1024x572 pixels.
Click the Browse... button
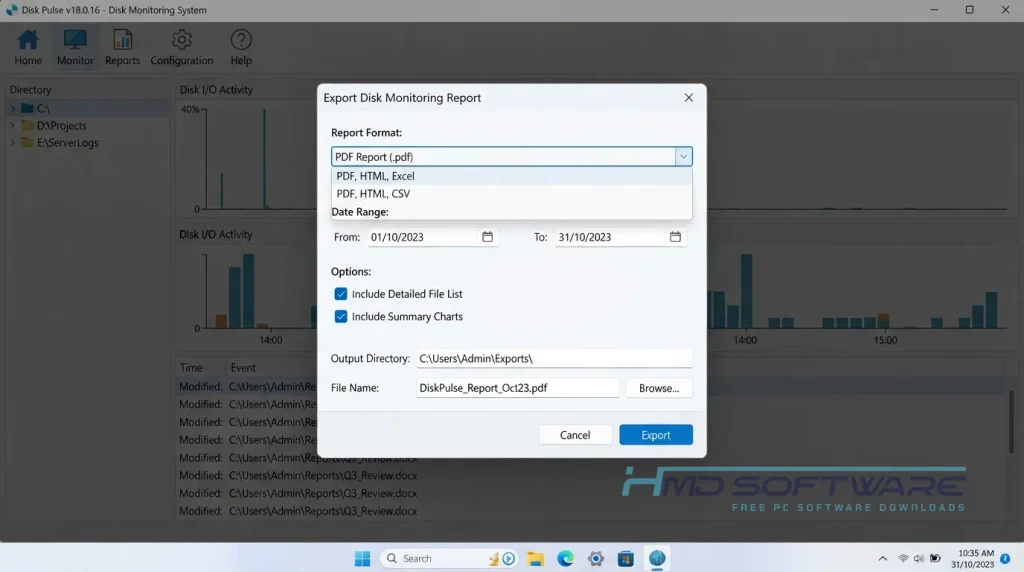click(x=658, y=388)
